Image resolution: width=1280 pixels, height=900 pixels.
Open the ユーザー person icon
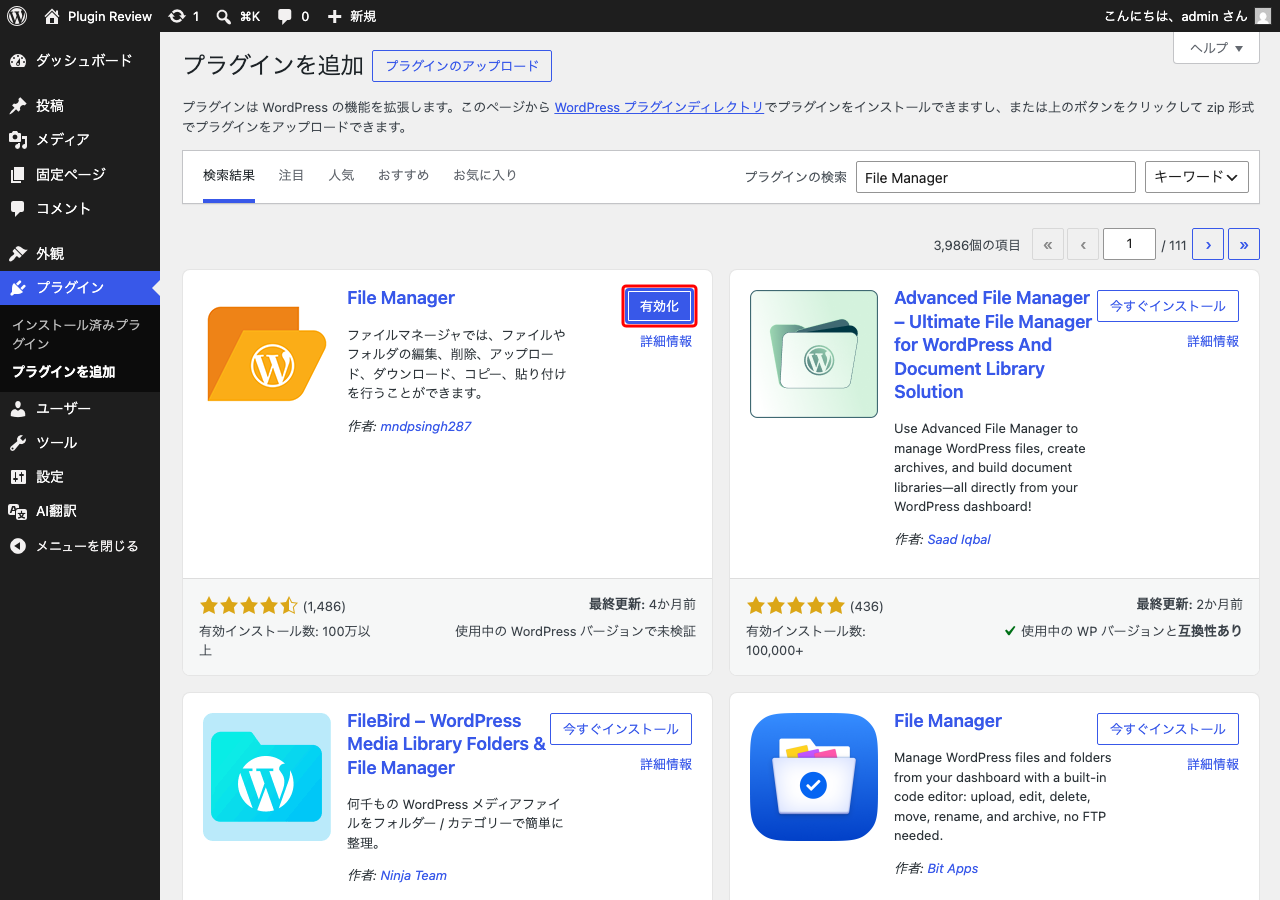(x=18, y=409)
